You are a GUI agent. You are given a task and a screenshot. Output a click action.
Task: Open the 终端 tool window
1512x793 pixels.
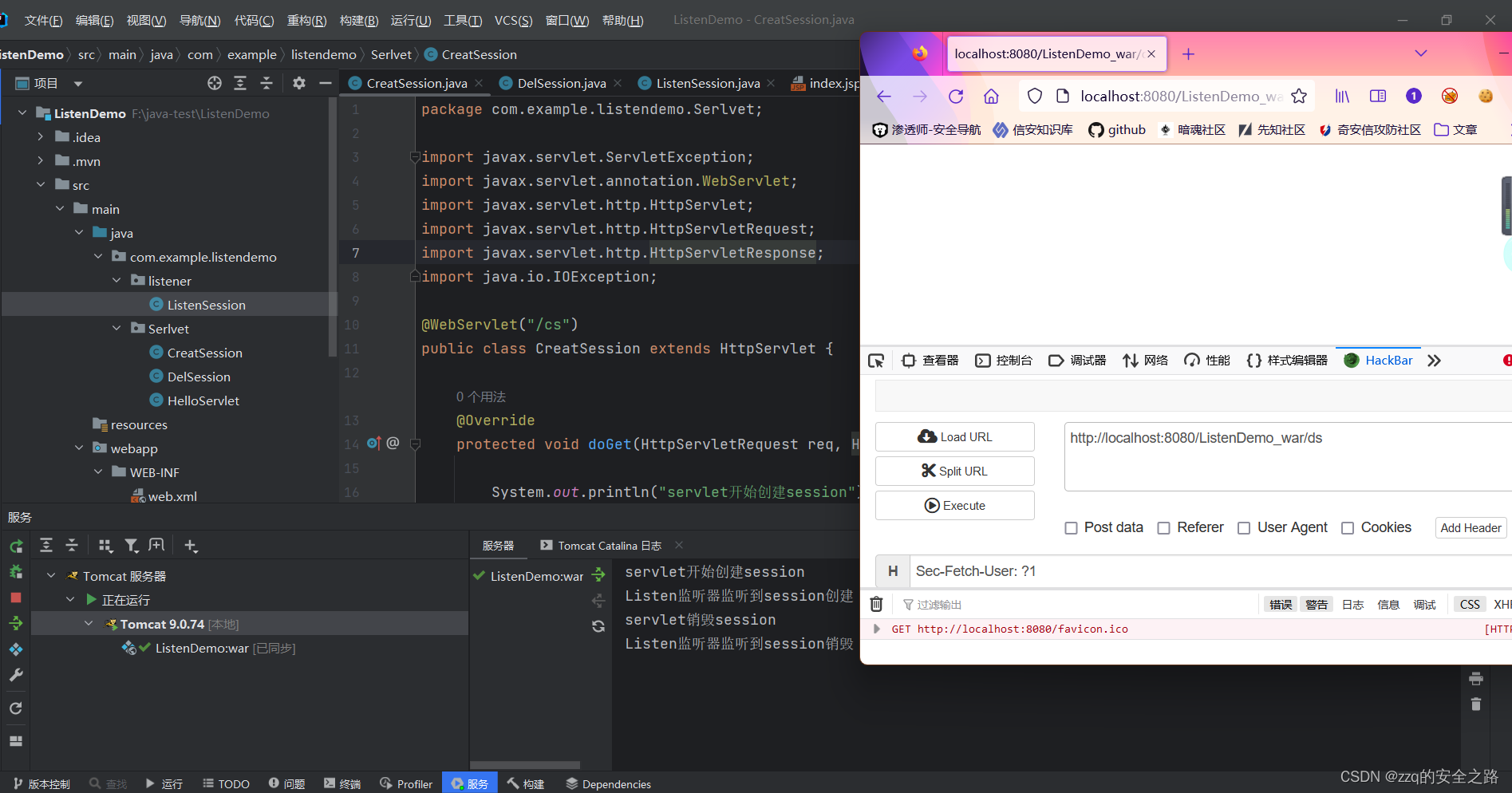tap(342, 784)
